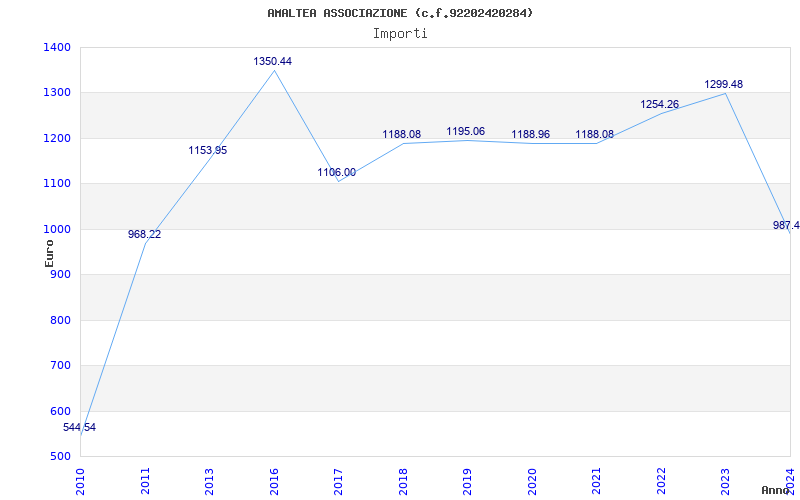Select the 1188.96 data label
The height and width of the screenshot is (500, 800).
531,134
